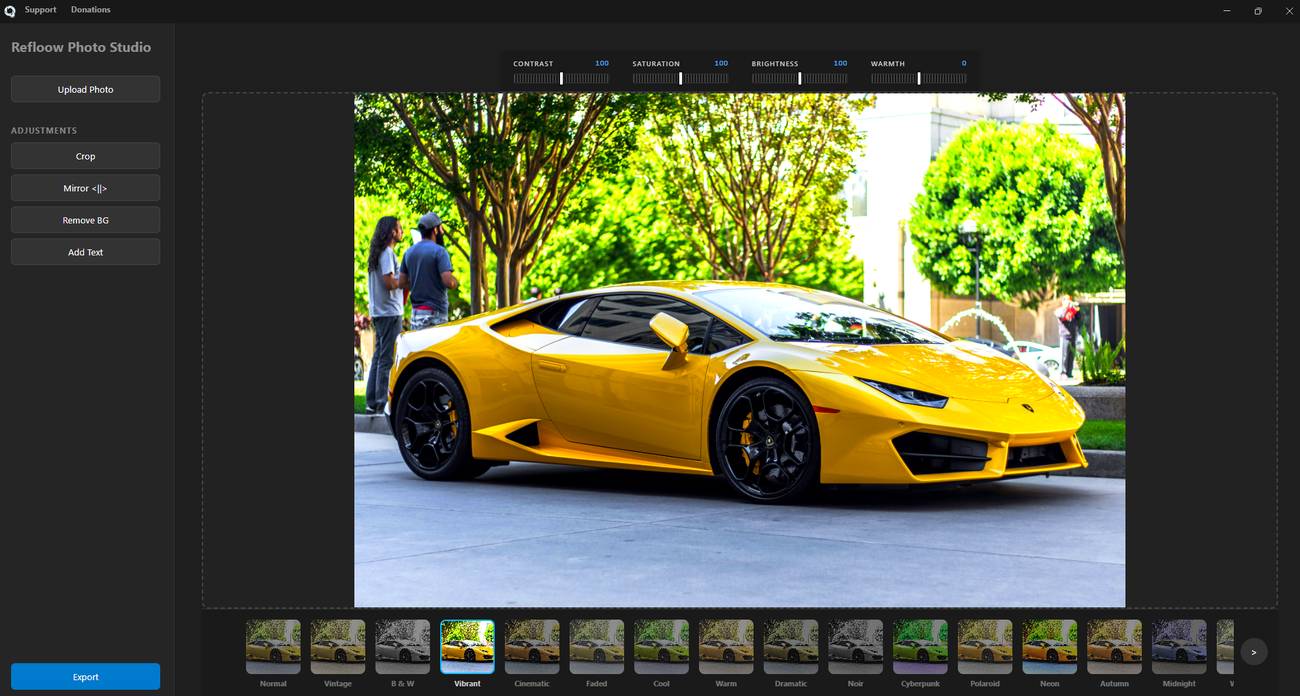Click the Warmth slider track
The height and width of the screenshot is (696, 1300).
pos(918,78)
